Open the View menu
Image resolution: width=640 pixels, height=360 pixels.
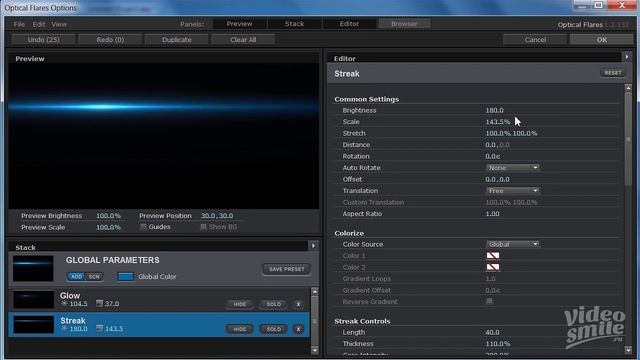tap(59, 24)
